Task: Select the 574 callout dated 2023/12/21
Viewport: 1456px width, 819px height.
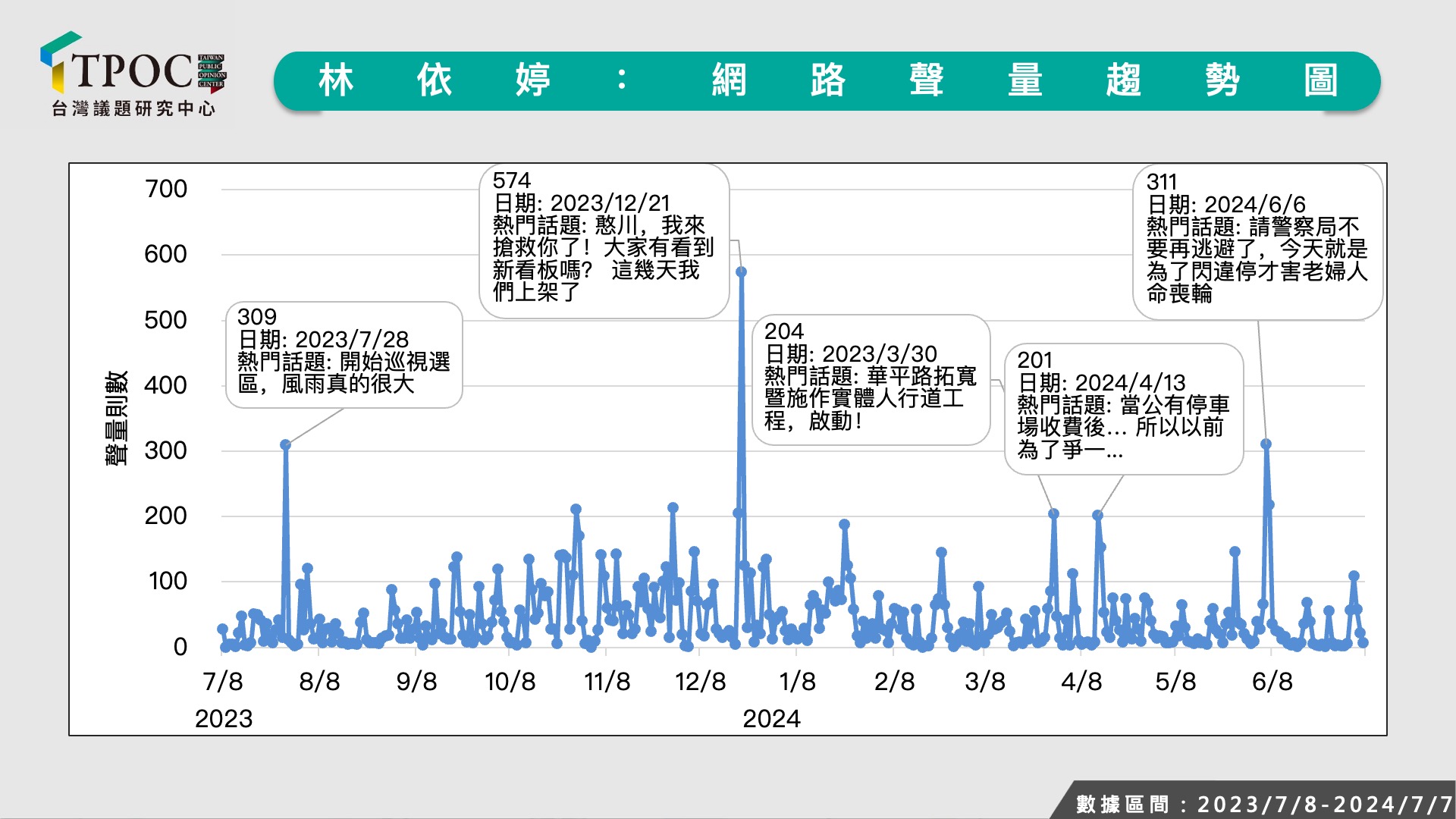Action: [x=604, y=241]
